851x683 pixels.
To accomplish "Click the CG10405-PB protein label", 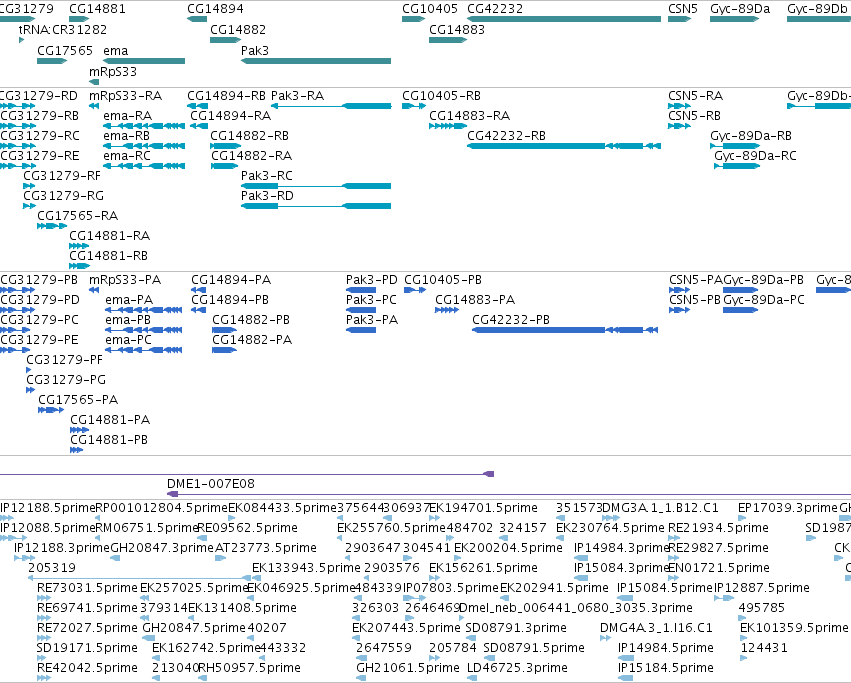I will click(443, 280).
